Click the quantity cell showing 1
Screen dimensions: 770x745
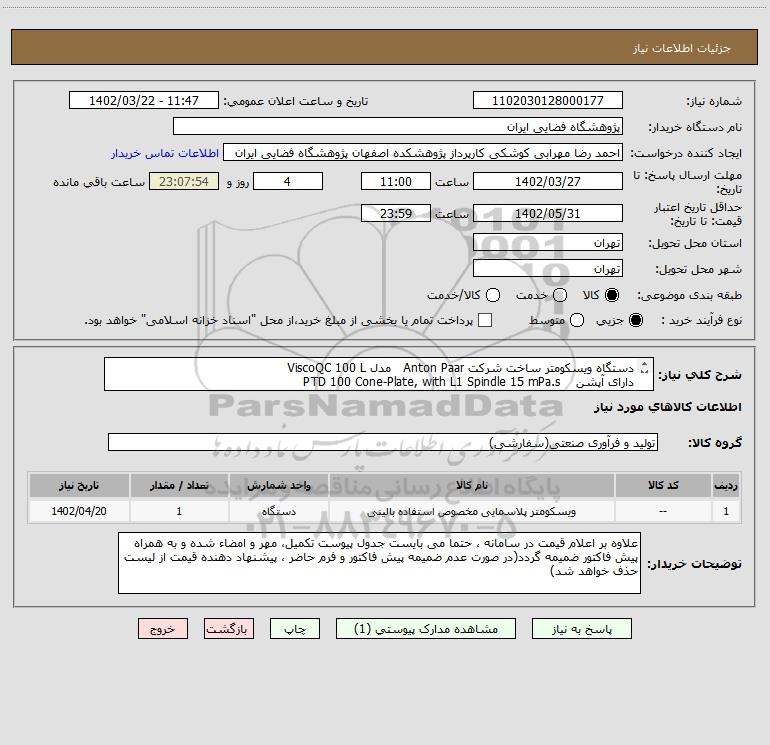(x=179, y=511)
